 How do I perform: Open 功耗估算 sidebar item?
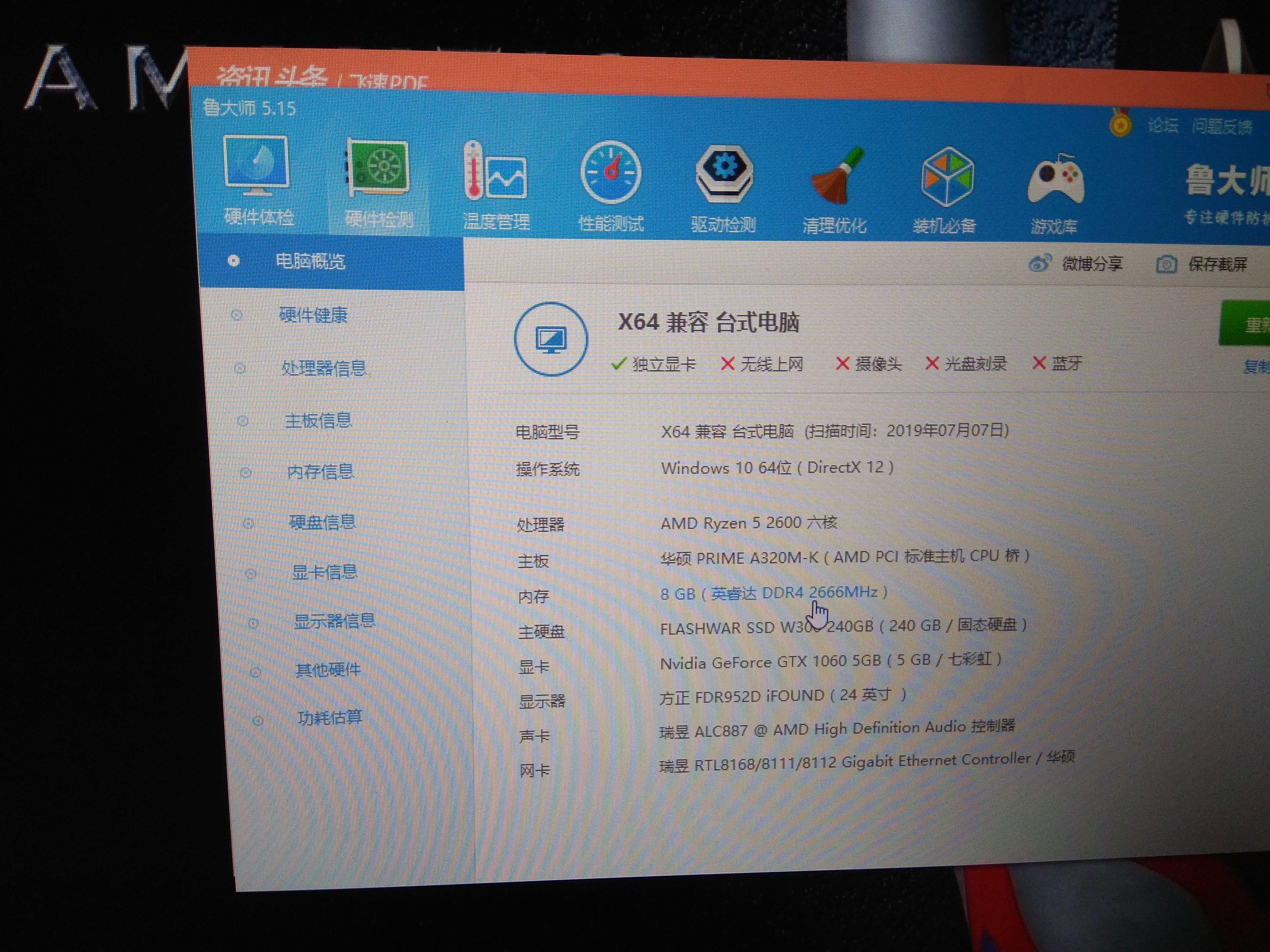point(329,717)
